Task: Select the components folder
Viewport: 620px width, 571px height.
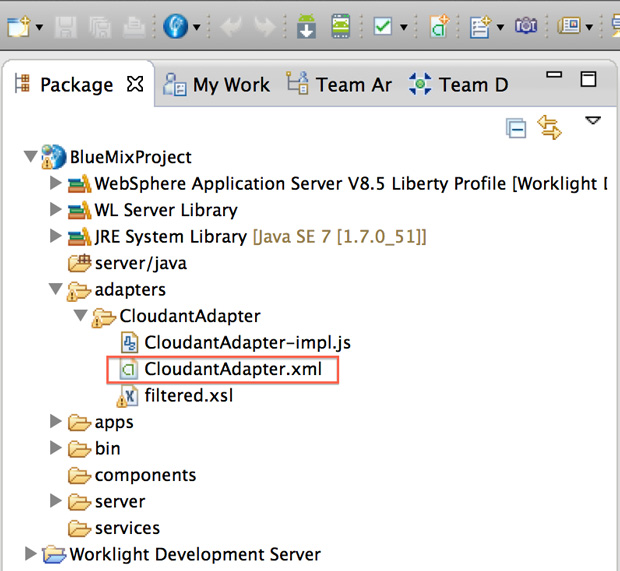Action: point(145,475)
